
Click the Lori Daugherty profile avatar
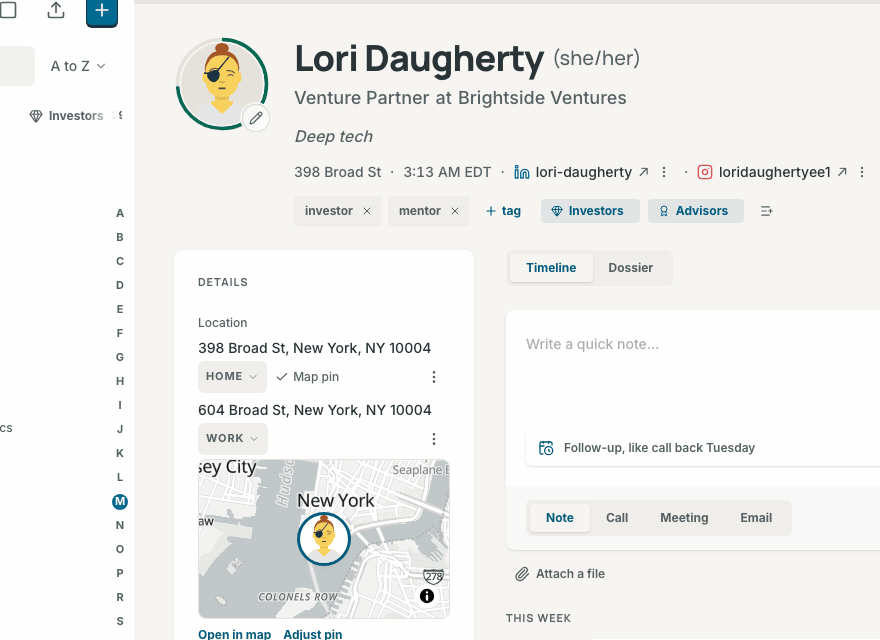(x=222, y=84)
